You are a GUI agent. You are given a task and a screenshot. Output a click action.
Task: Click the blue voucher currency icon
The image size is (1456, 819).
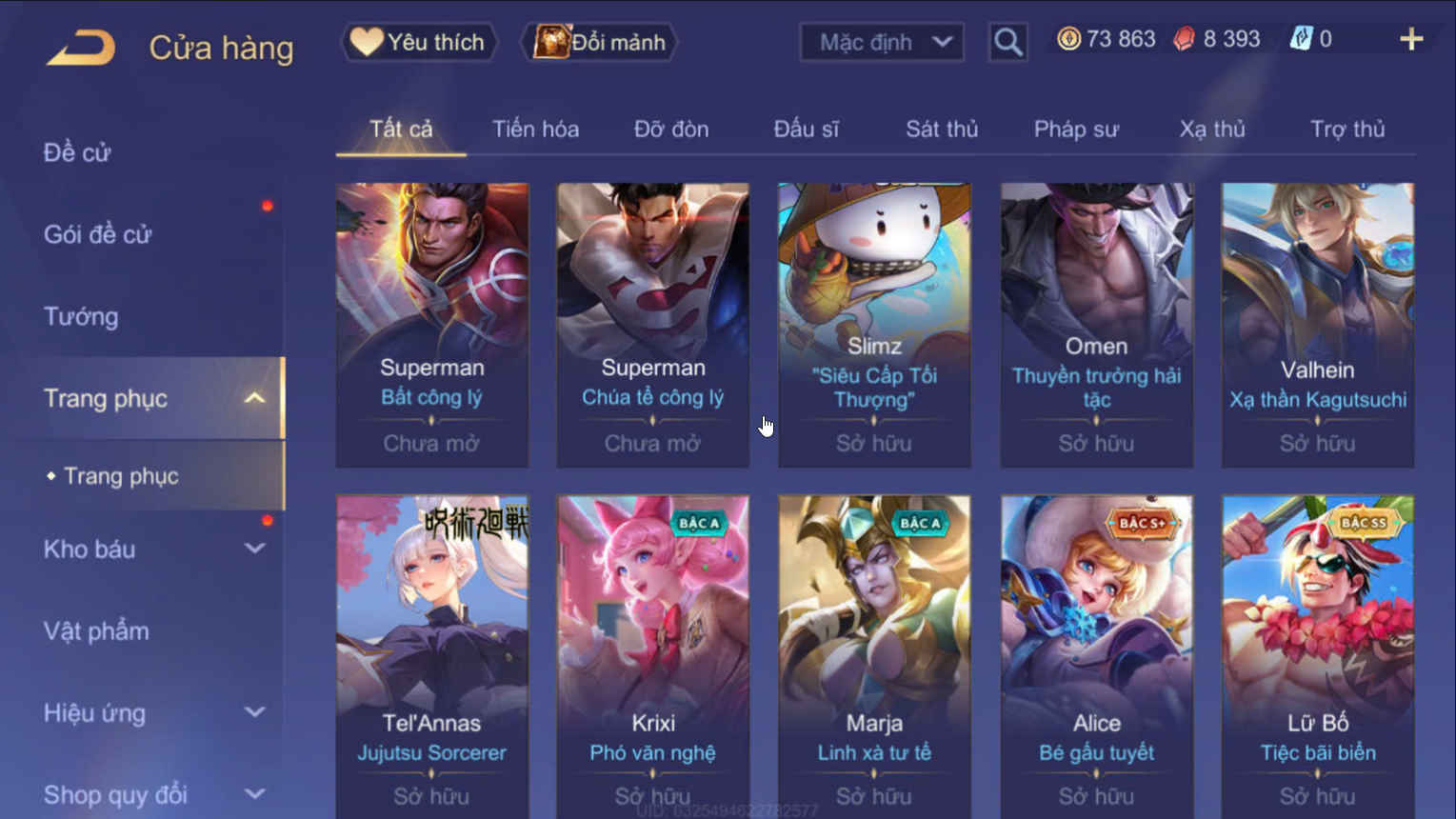[x=1300, y=39]
